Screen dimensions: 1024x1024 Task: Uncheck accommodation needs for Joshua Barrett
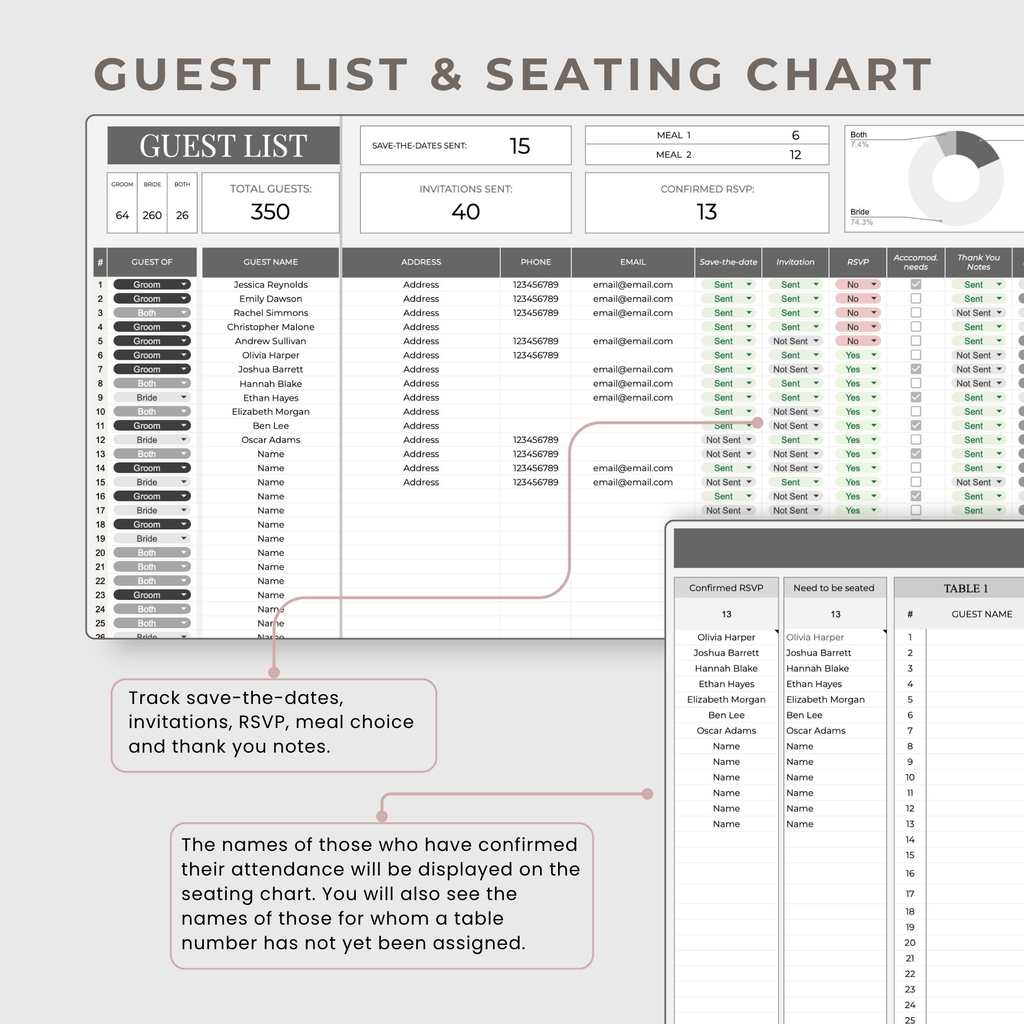click(x=916, y=369)
